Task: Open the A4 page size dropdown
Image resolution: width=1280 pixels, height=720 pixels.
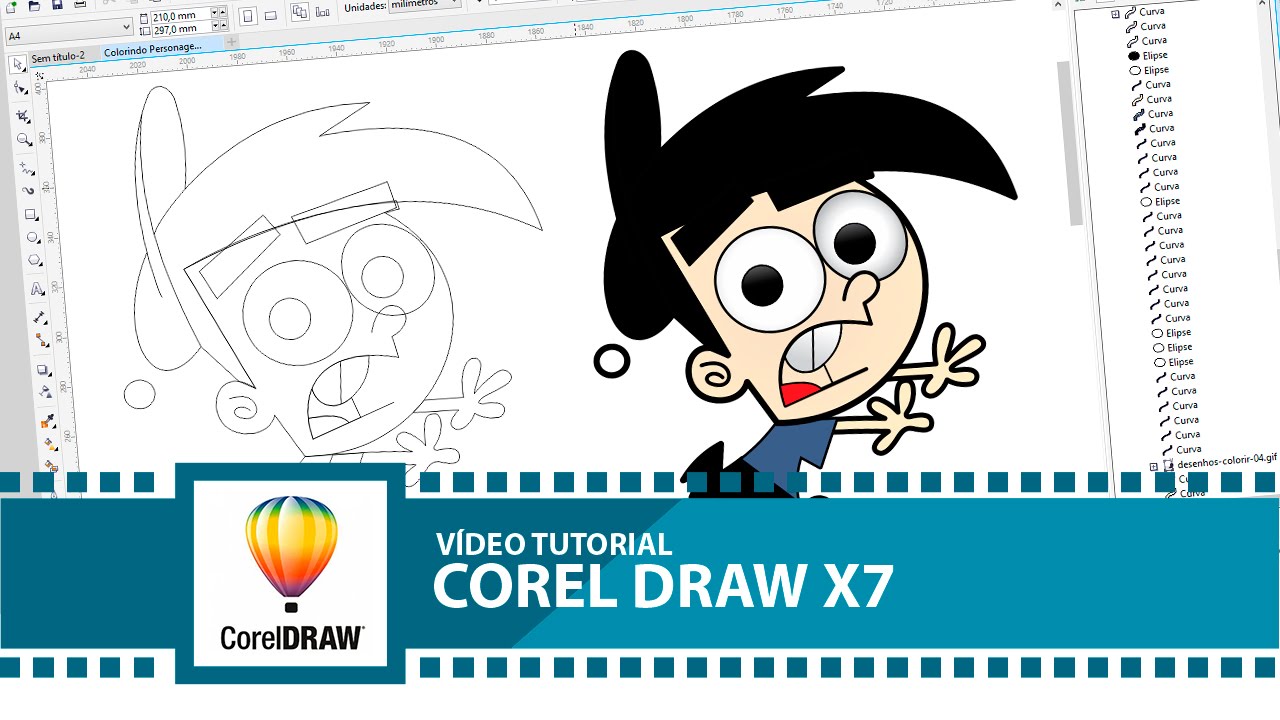Action: [126, 27]
